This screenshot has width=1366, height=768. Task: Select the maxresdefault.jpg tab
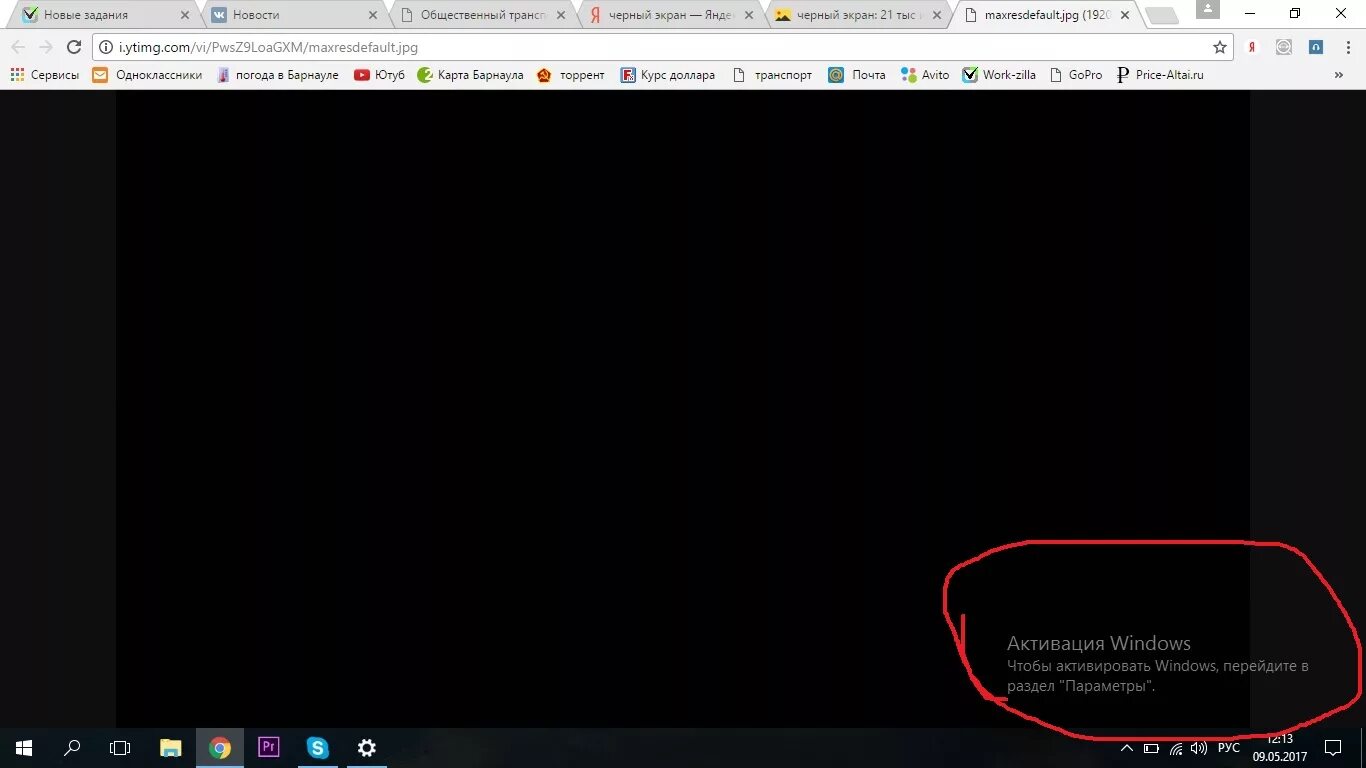tap(1047, 15)
